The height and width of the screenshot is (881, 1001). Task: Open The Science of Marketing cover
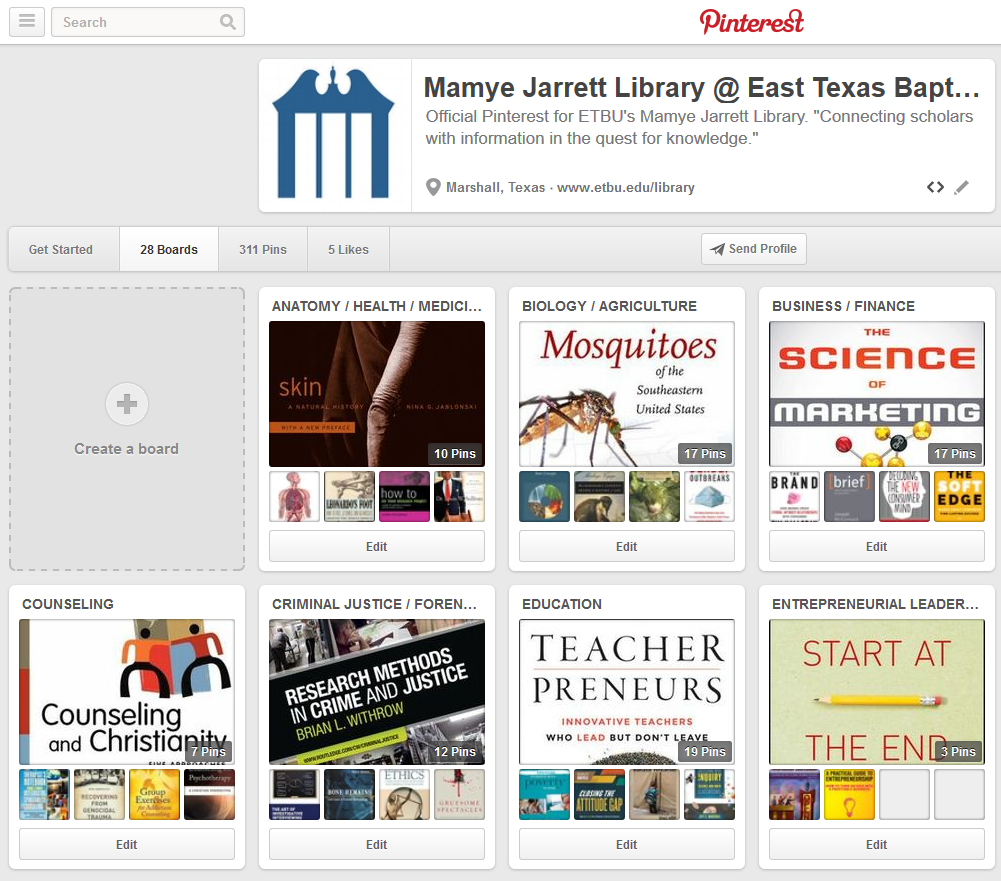[877, 394]
